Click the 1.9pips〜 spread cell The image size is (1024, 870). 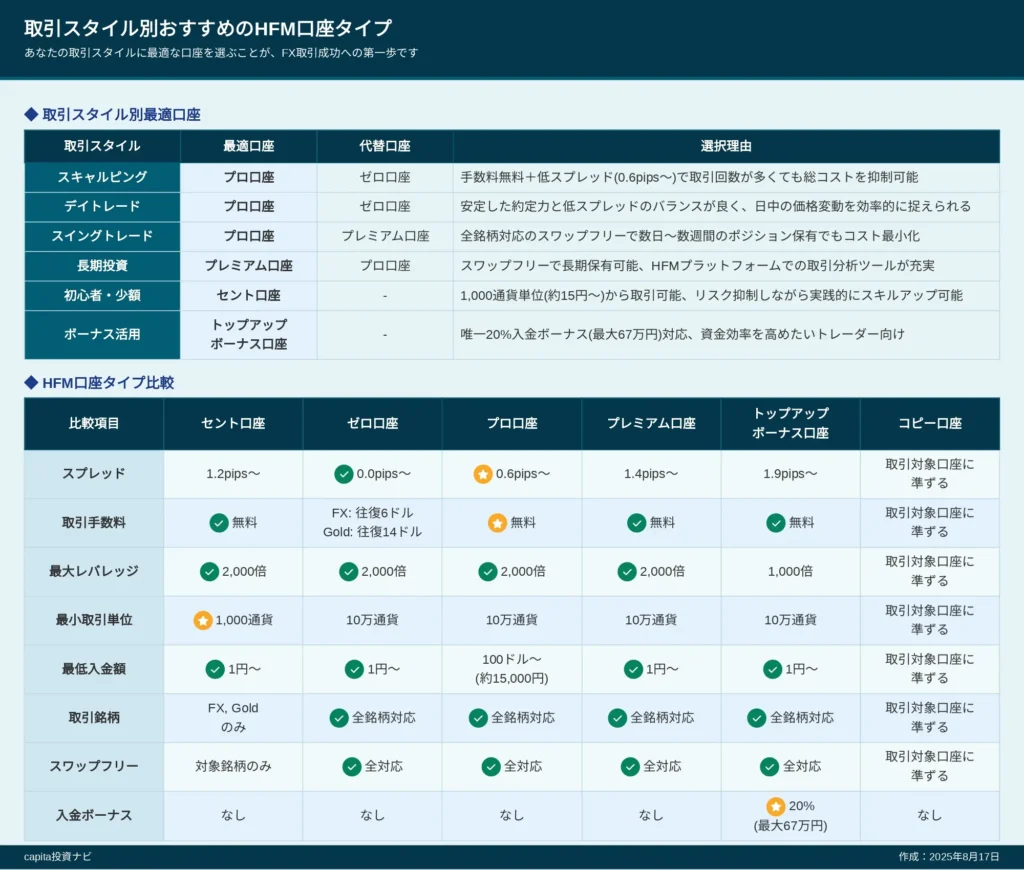point(790,474)
